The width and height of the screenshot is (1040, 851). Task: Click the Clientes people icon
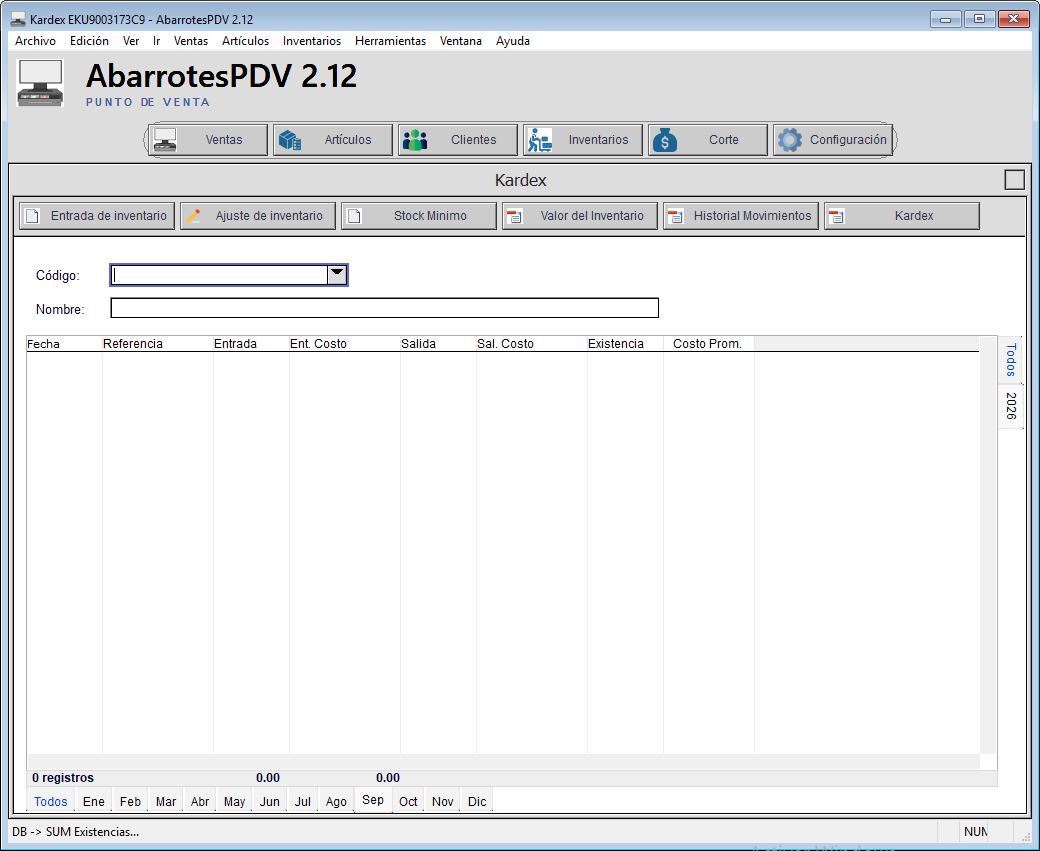(x=415, y=140)
